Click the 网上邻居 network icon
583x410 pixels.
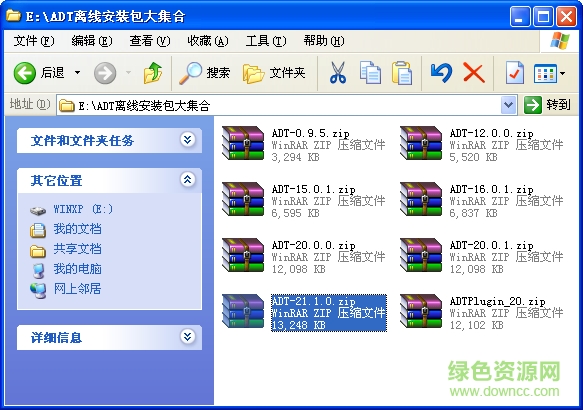coord(38,291)
